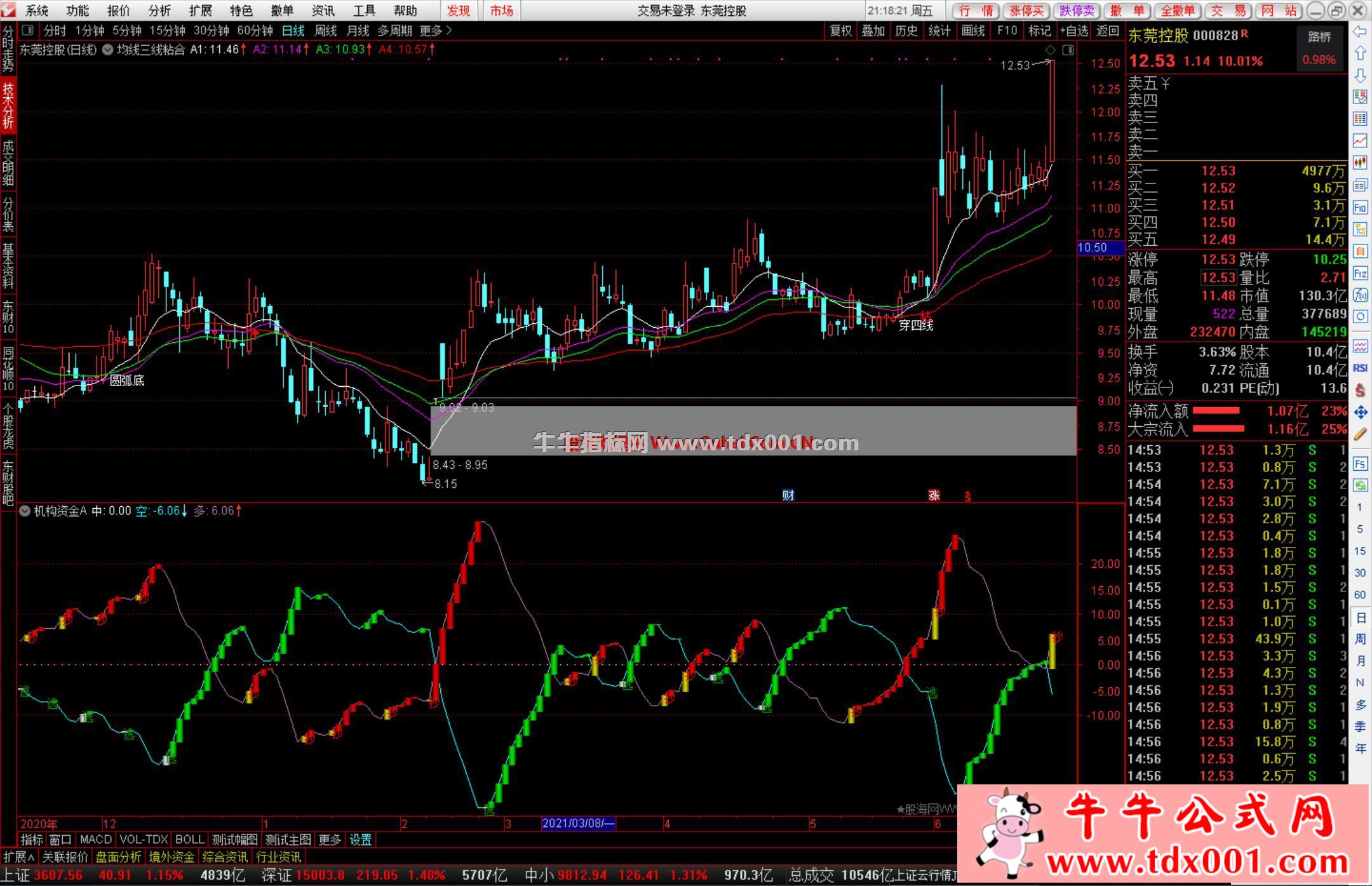The width and height of the screenshot is (1372, 886).
Task: Open the 盘面分析 tab in bottom bar
Action: tap(119, 857)
